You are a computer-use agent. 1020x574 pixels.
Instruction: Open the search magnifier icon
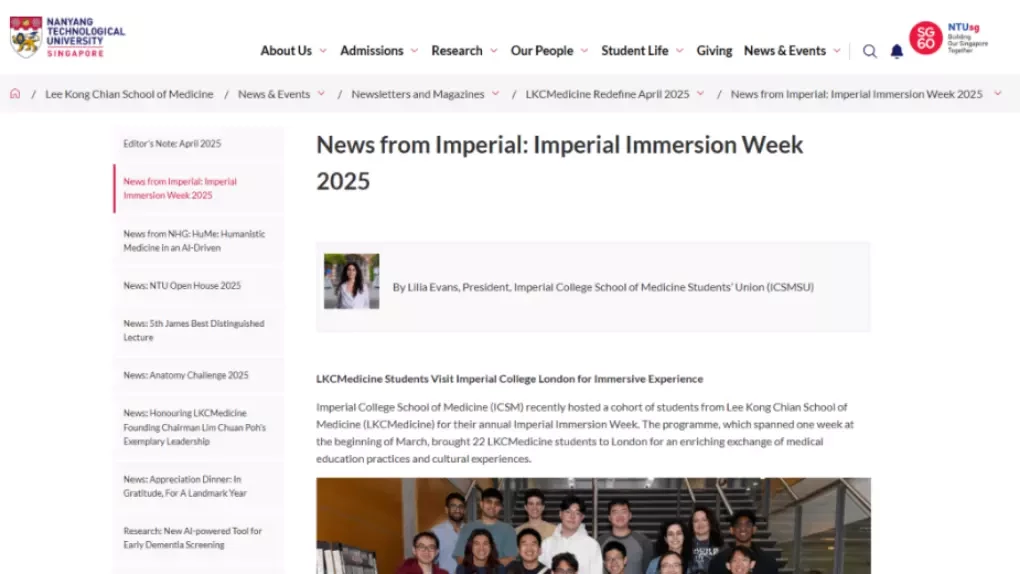tap(869, 51)
